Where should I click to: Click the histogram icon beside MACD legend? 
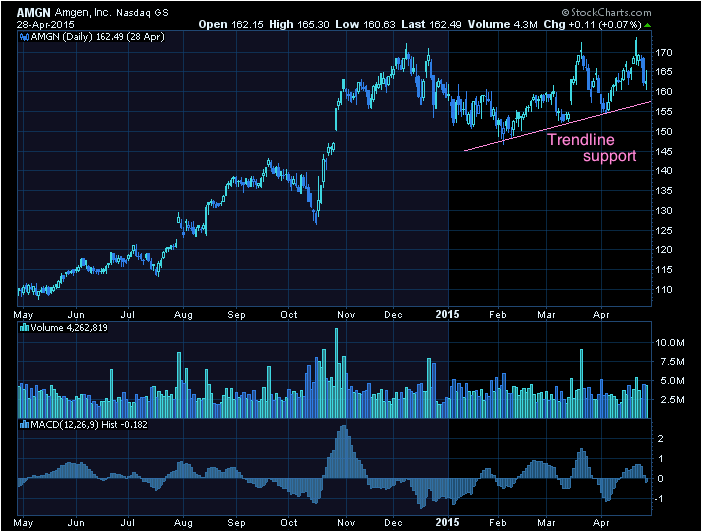pos(25,425)
